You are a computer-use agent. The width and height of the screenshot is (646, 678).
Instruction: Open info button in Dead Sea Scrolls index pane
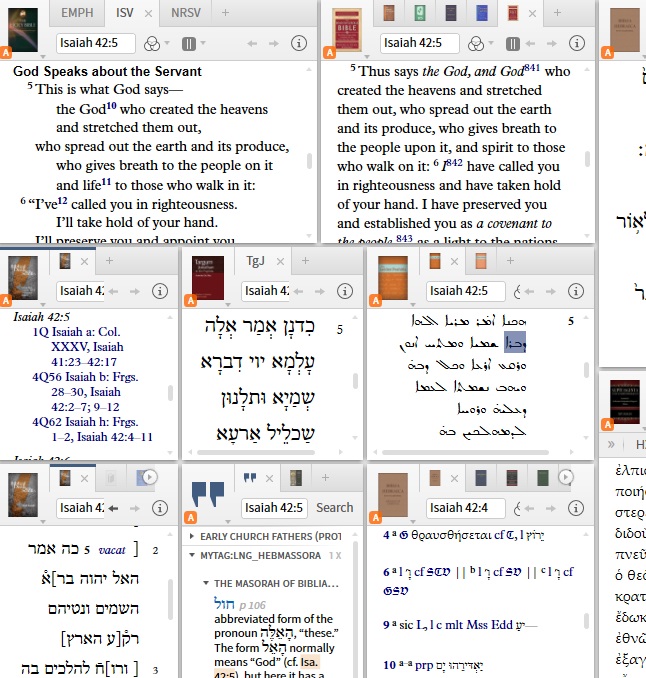point(160,291)
